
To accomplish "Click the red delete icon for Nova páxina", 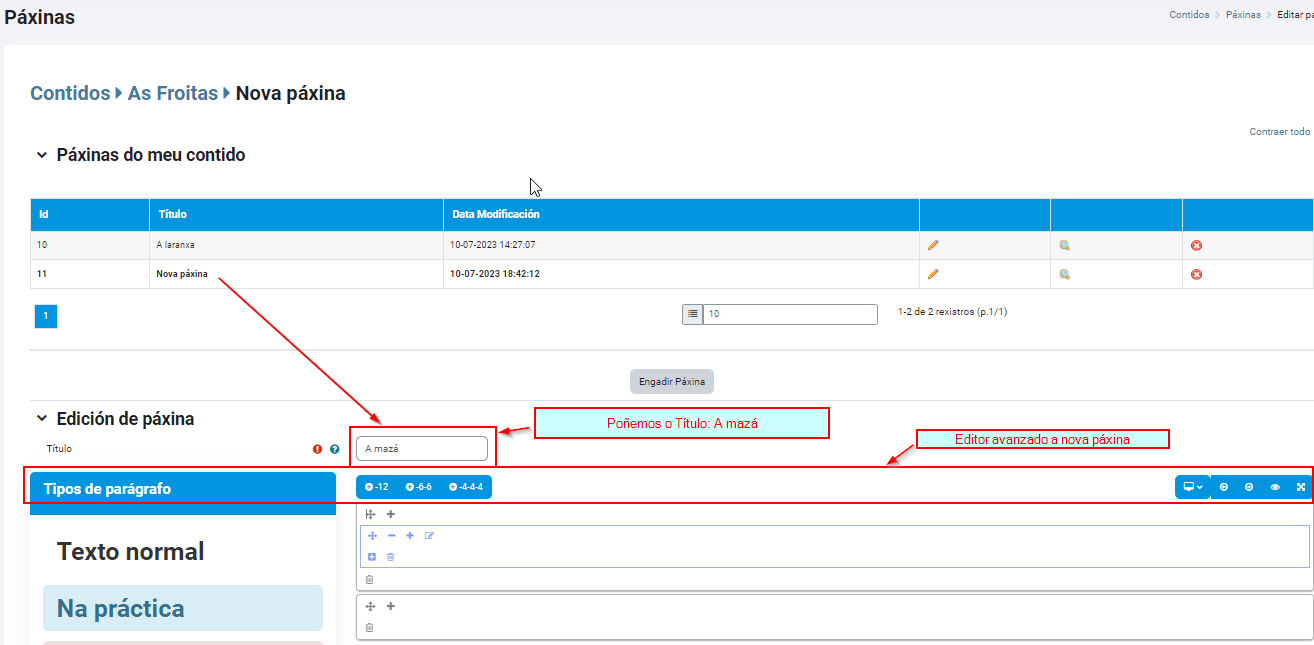I will [x=1196, y=274].
